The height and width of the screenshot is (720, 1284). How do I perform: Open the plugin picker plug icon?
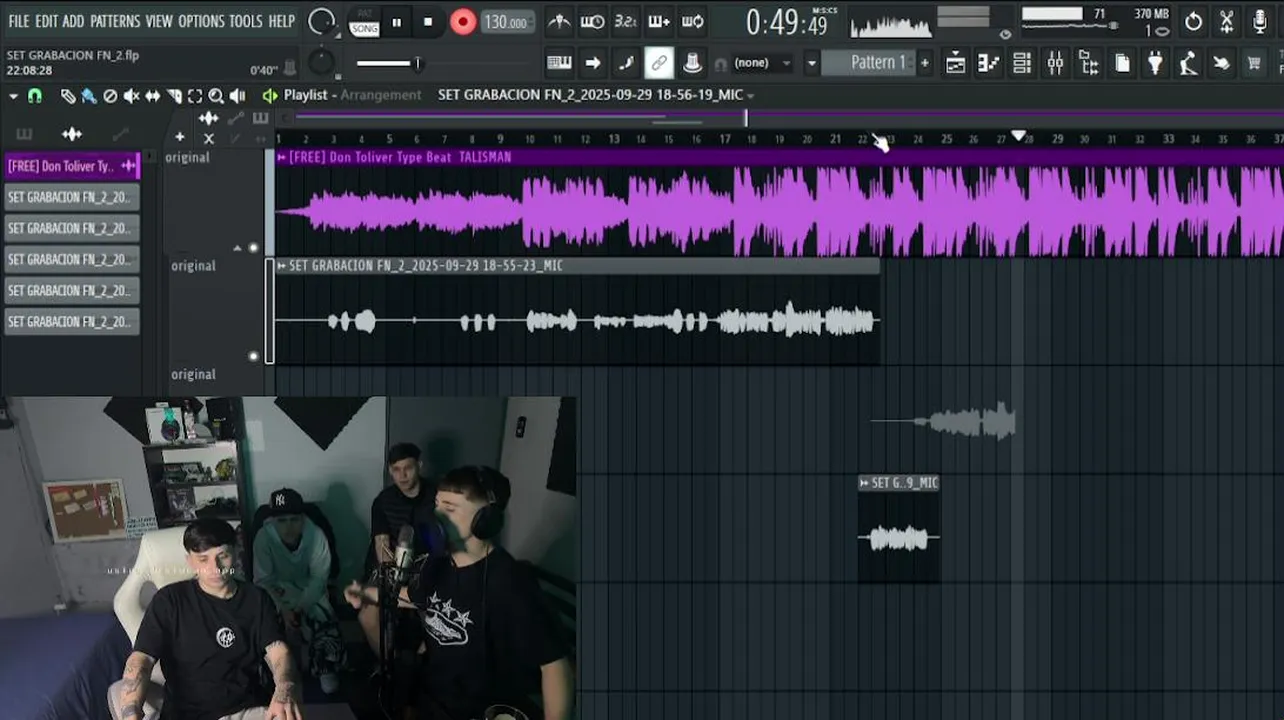pos(1155,63)
